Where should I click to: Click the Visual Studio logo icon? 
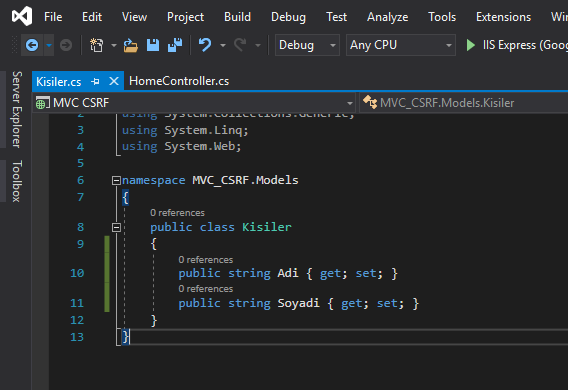coord(22,16)
